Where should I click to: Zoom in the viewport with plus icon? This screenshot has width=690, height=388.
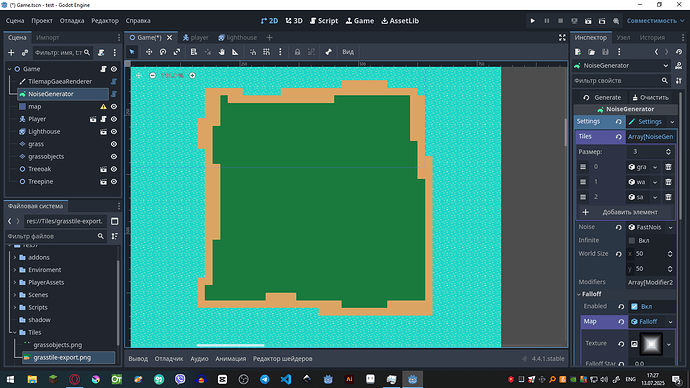click(x=192, y=76)
